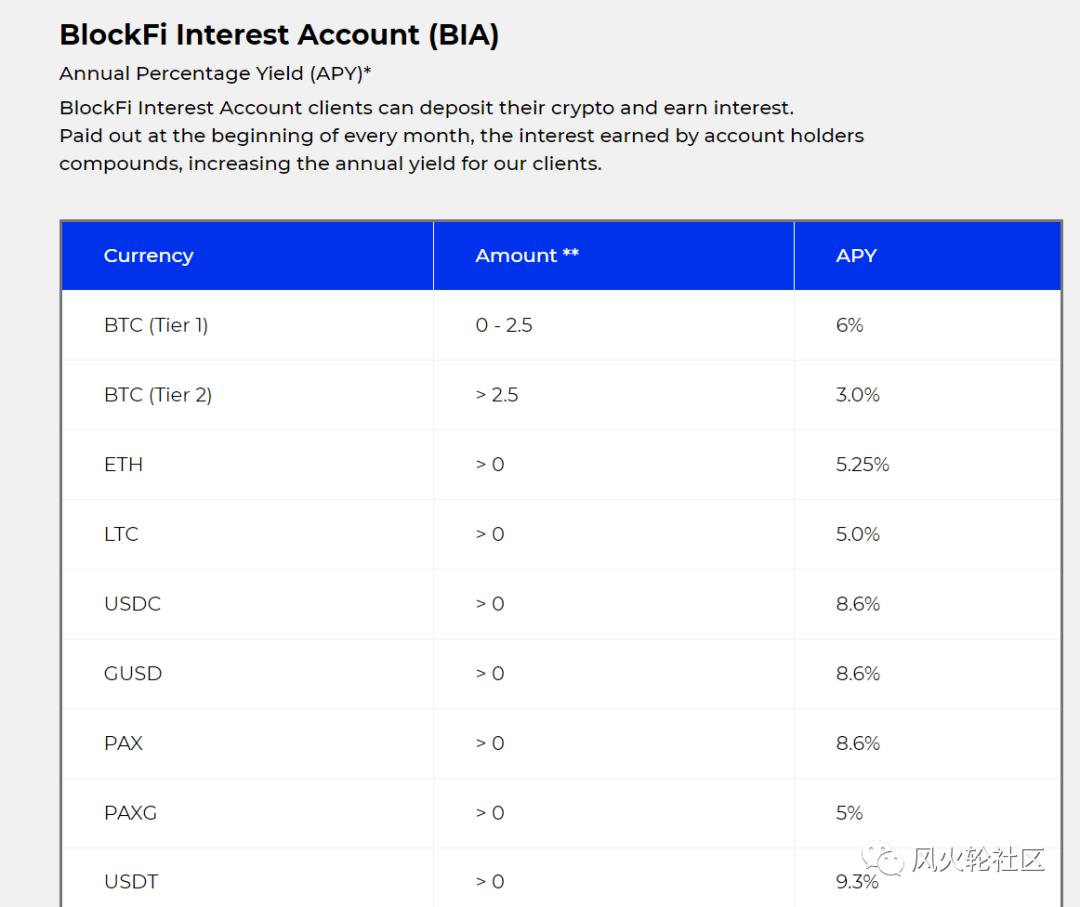Click the 风火轮社区 watermark text
The width and height of the screenshot is (1080, 907).
pyautogui.click(x=977, y=859)
